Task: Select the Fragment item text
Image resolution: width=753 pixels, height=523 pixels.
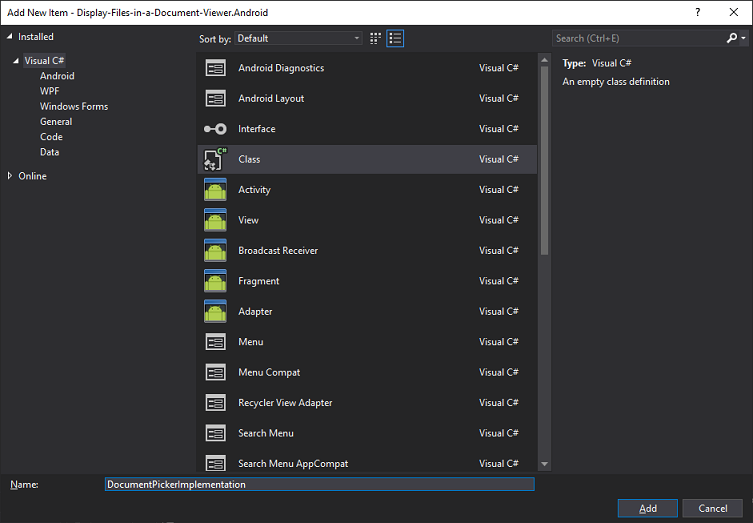Action: (258, 281)
